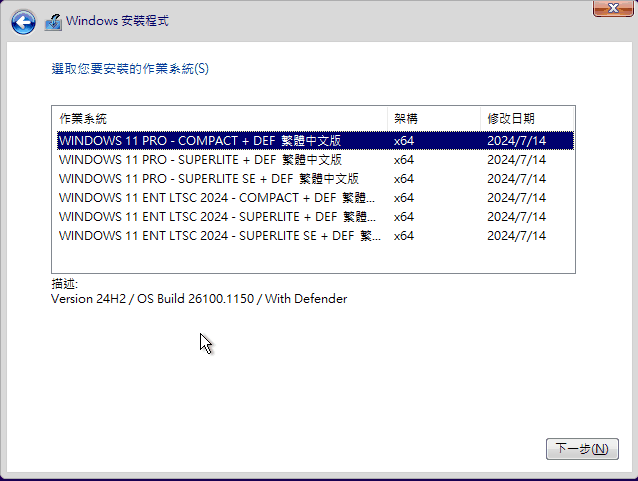Click the Version 24H2 description text

(x=199, y=299)
